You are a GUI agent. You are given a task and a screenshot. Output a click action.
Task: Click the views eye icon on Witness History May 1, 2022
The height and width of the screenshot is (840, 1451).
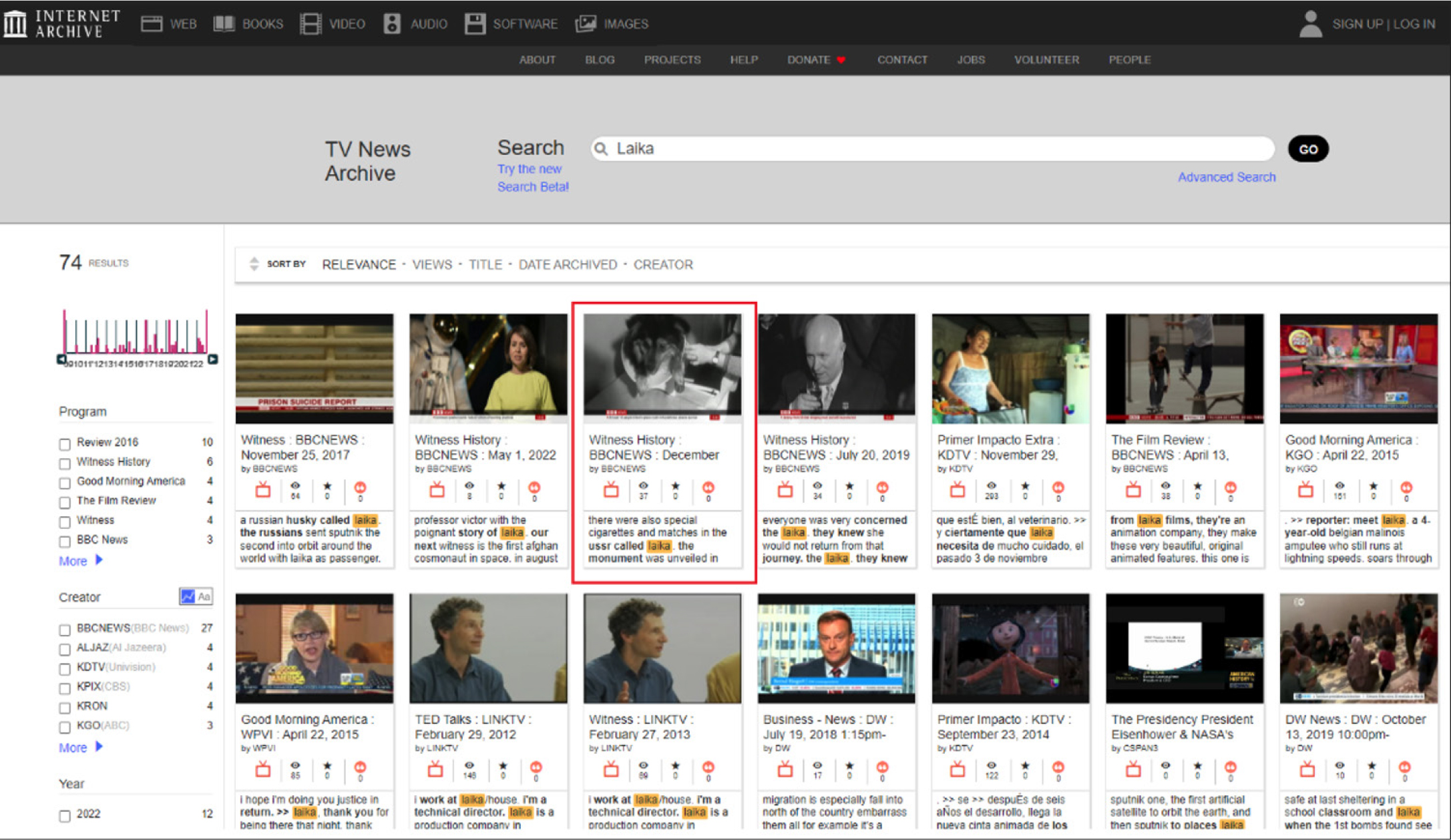[469, 485]
